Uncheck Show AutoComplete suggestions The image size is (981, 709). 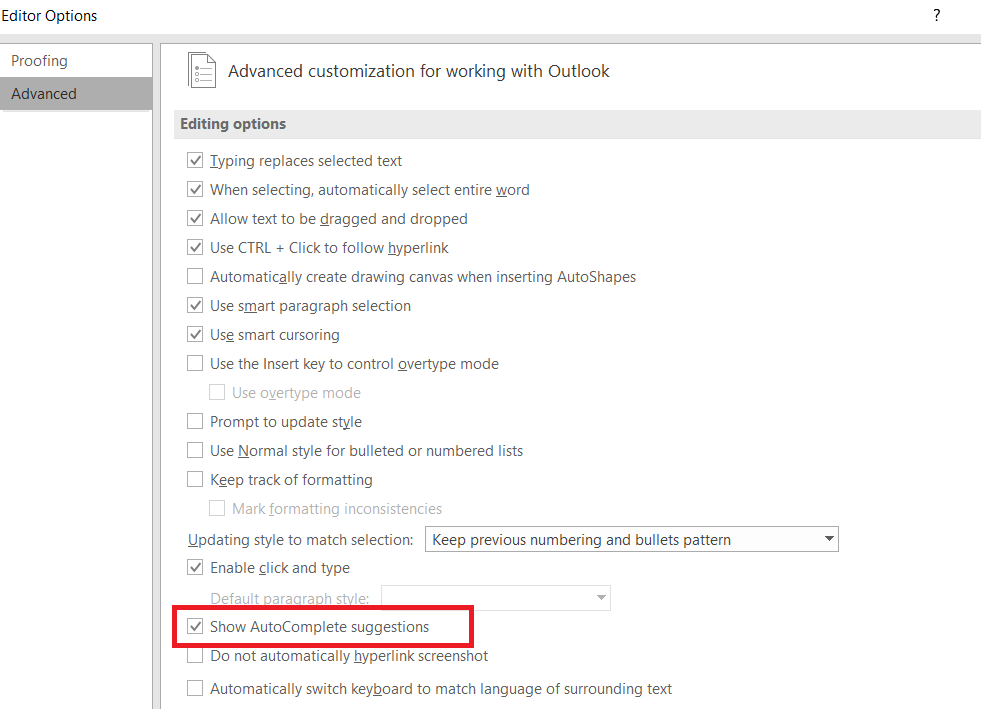click(195, 627)
